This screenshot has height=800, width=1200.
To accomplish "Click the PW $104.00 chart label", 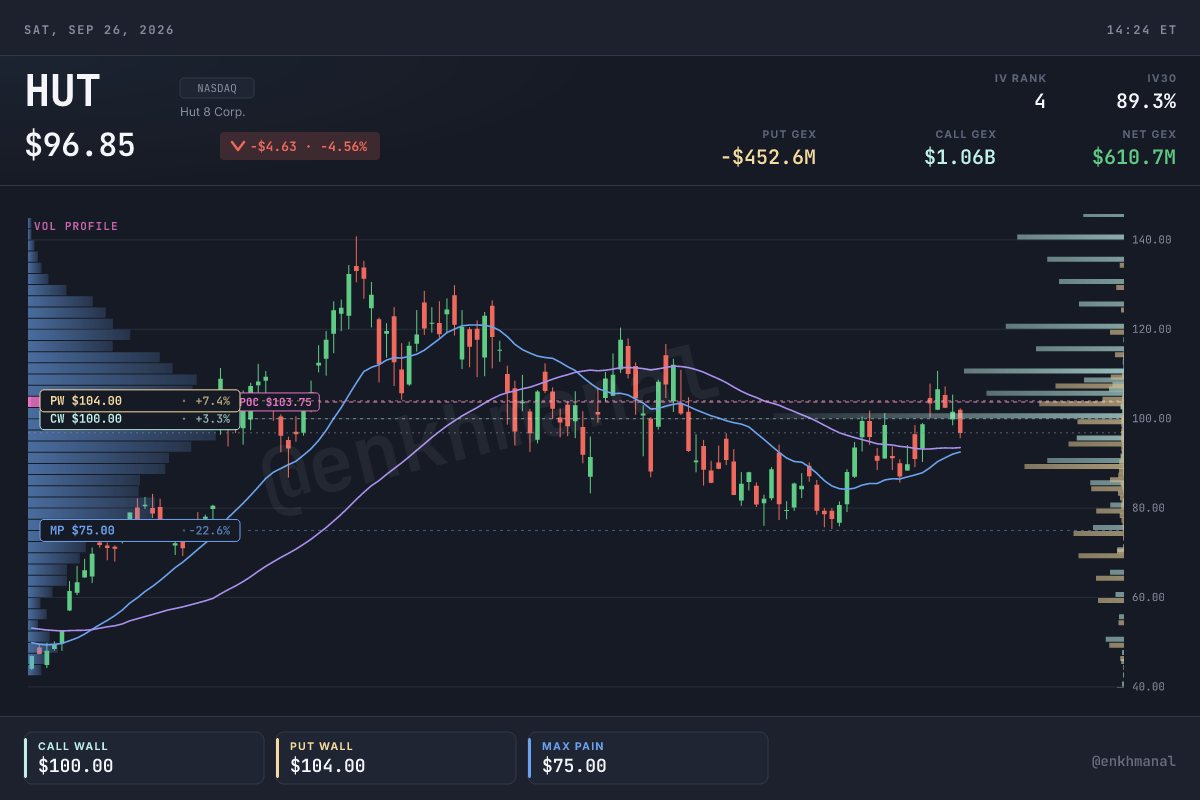I will point(140,401).
